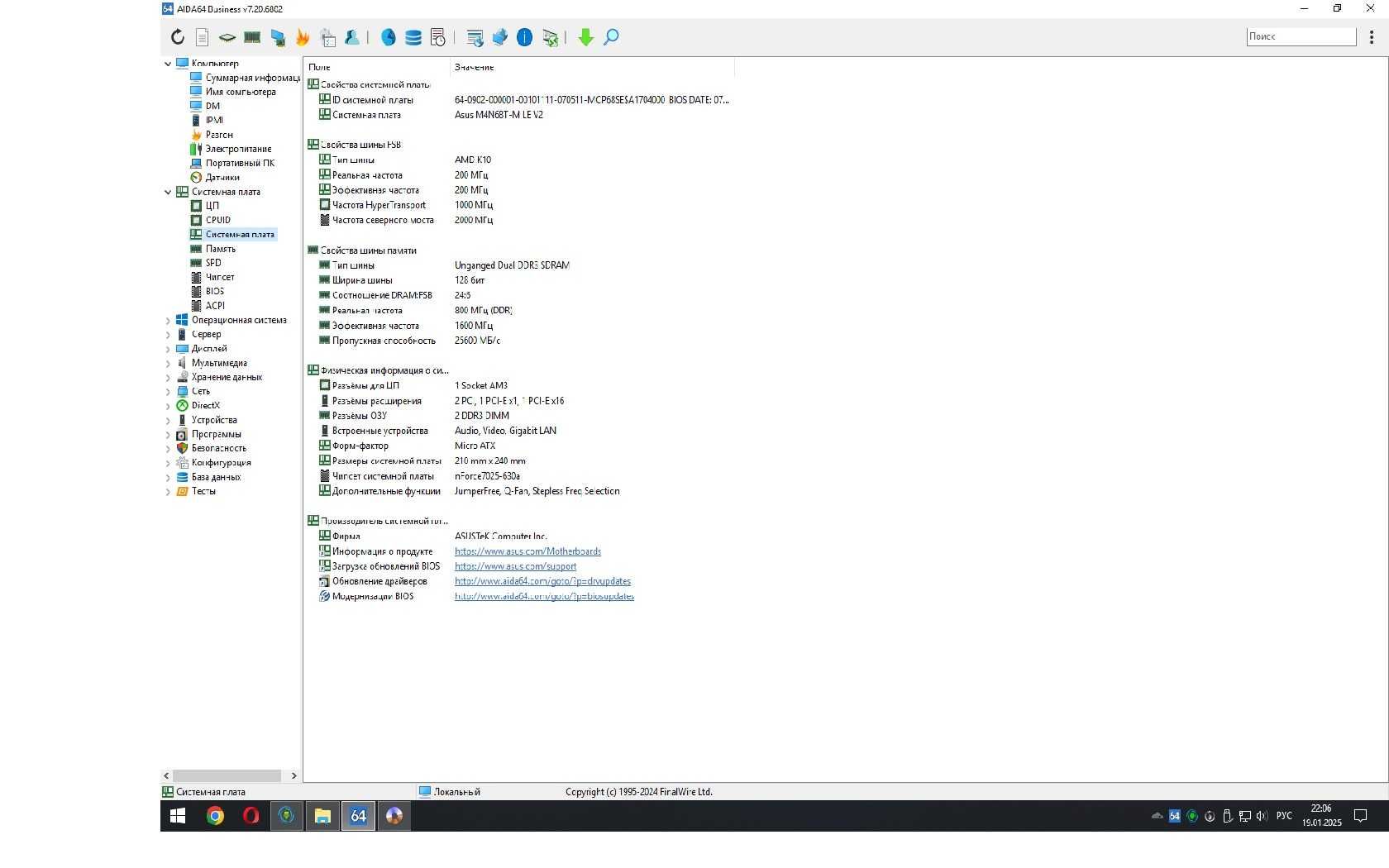1389x868 pixels.
Task: Expand the Сервер tree node
Action: coord(168,335)
